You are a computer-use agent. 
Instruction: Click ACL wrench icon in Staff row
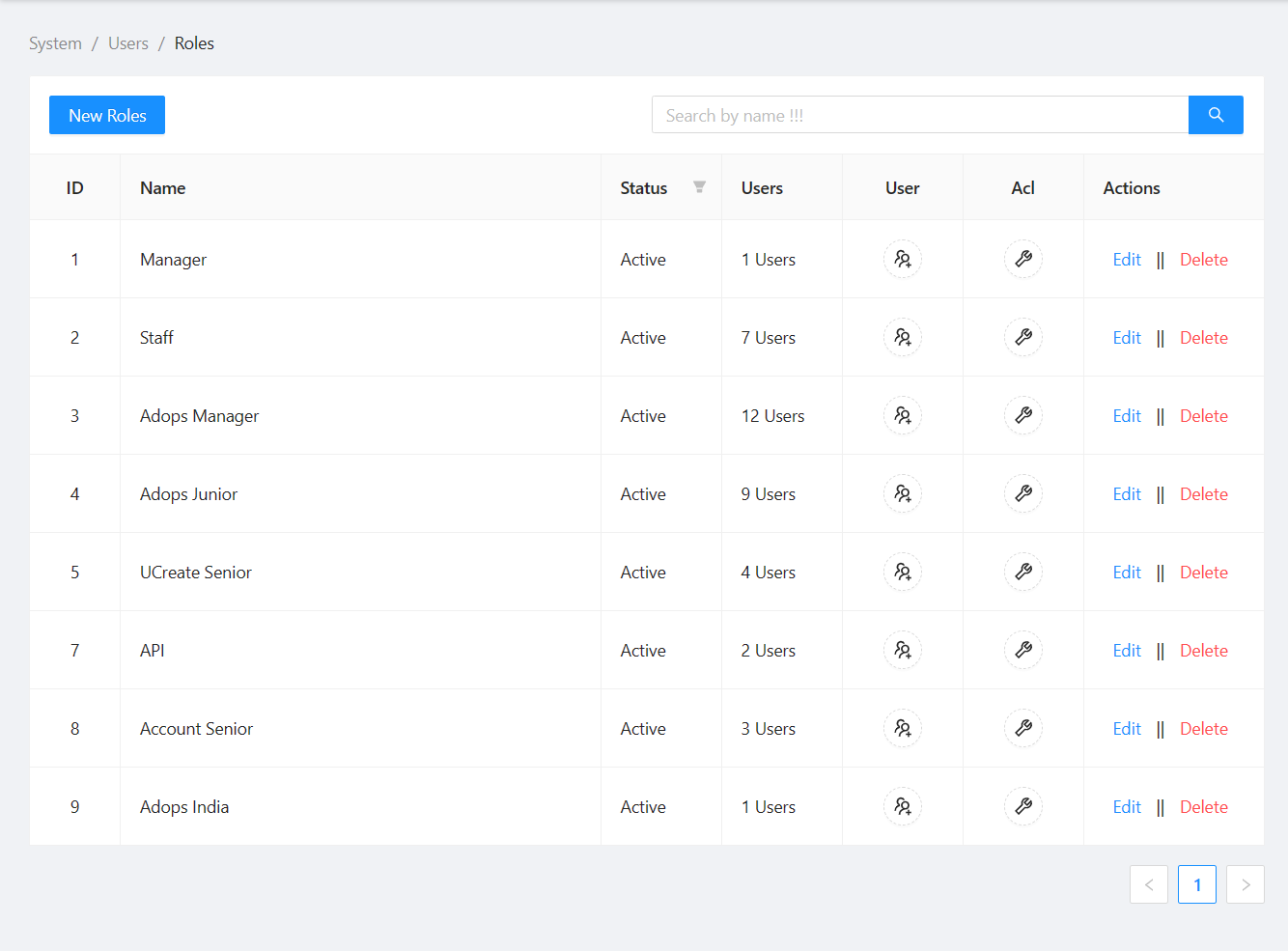coord(1023,337)
